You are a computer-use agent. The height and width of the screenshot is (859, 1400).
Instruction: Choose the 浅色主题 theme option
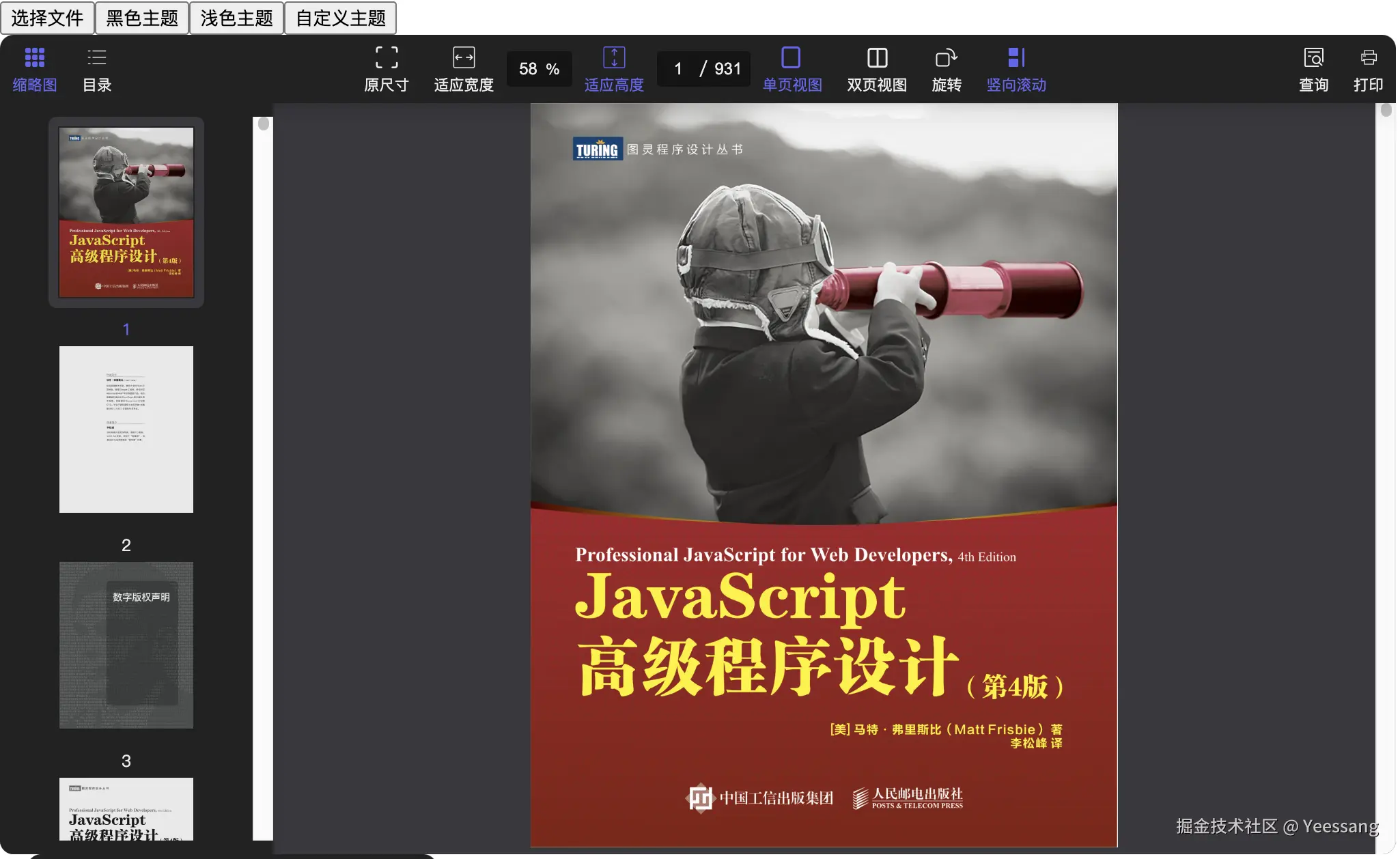tap(236, 18)
